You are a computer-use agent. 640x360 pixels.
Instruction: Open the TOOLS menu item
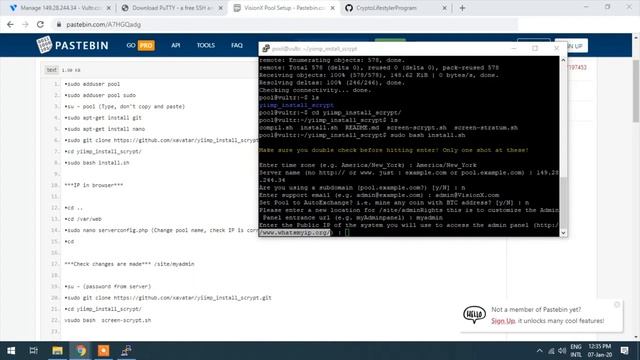click(x=206, y=45)
